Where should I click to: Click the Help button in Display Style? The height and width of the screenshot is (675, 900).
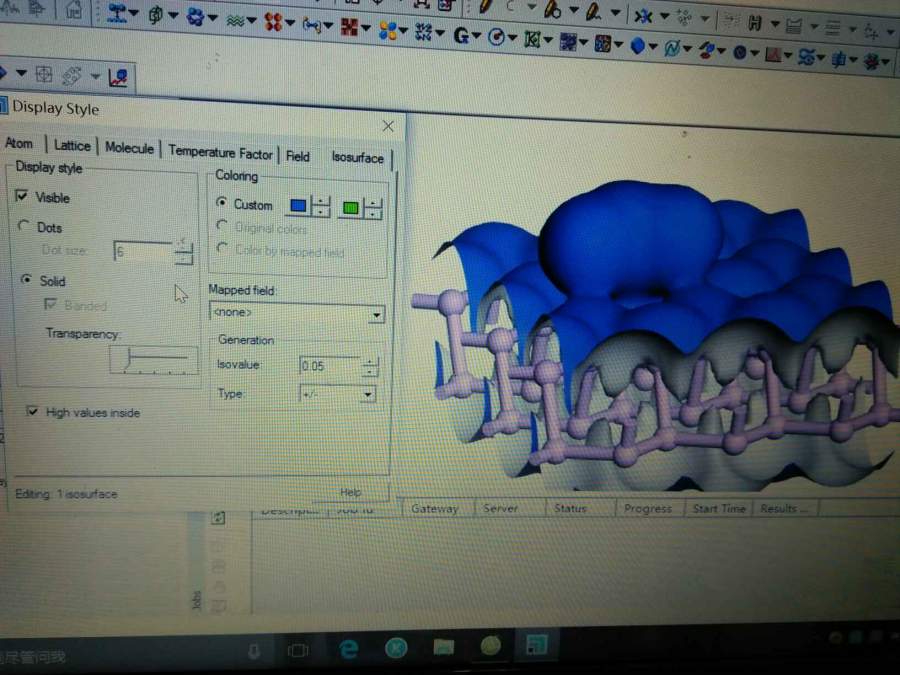click(350, 492)
